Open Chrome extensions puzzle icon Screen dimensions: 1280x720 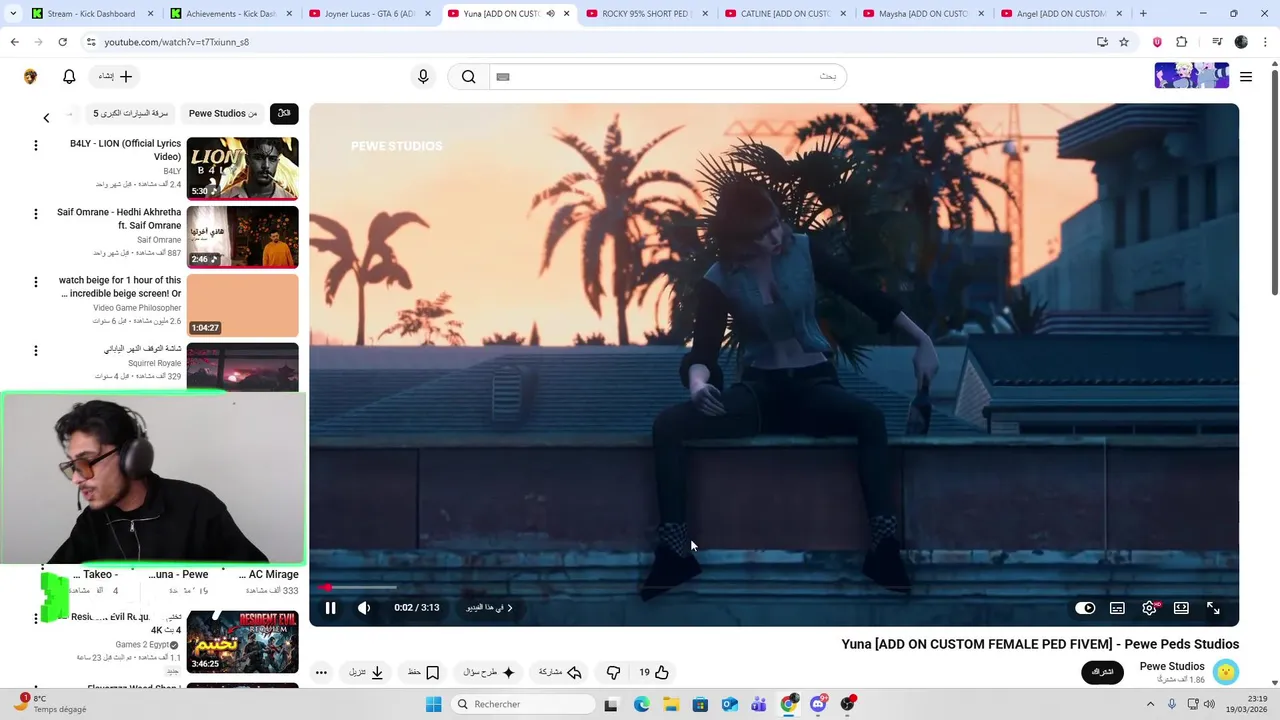(x=1181, y=42)
